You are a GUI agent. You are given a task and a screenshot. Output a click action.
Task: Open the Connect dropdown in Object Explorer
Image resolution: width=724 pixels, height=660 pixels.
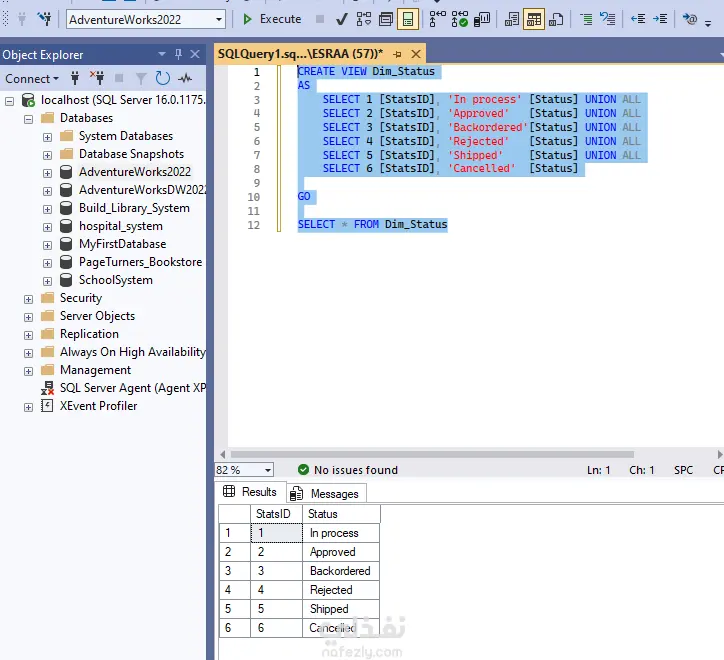click(x=32, y=79)
